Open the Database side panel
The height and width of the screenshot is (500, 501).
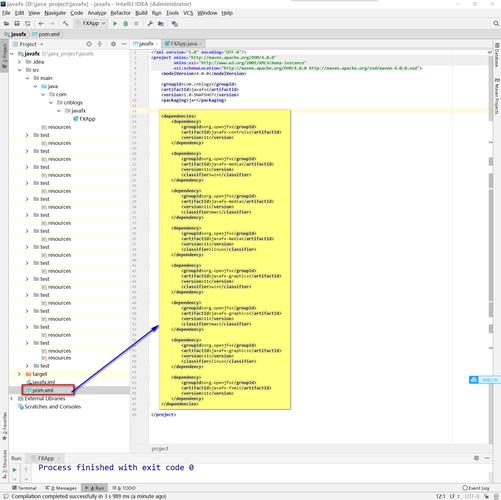click(497, 55)
